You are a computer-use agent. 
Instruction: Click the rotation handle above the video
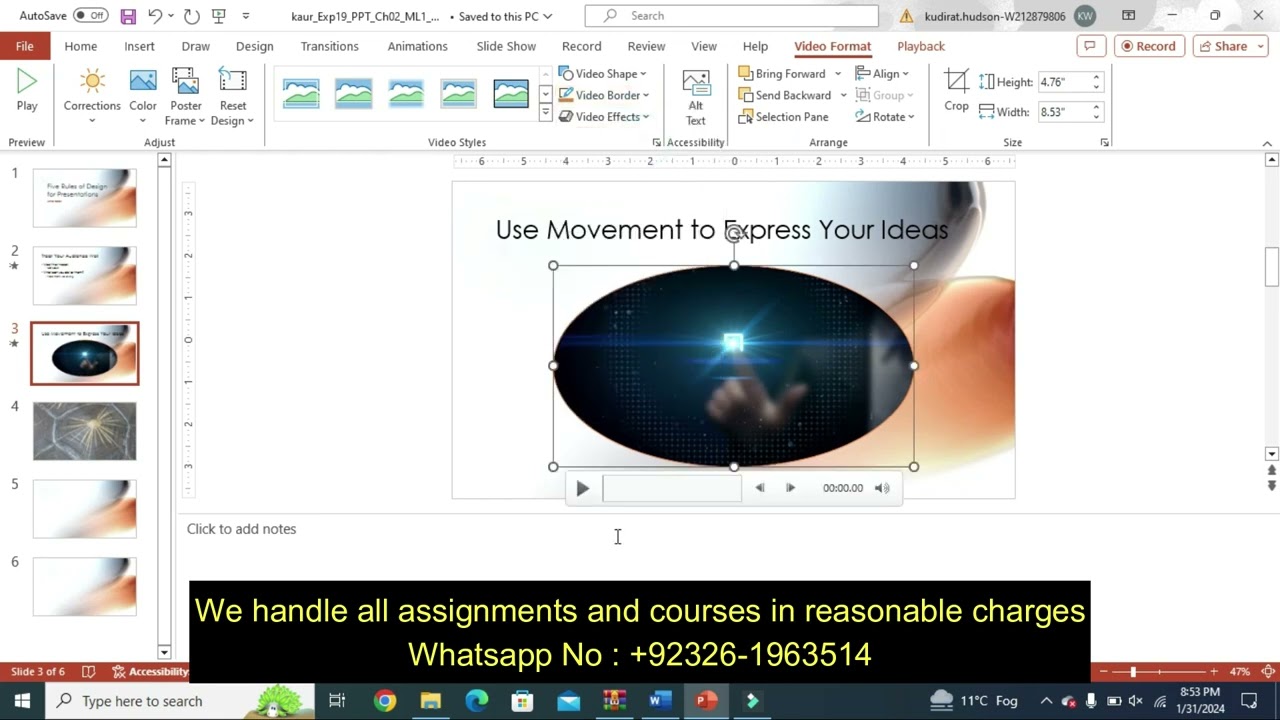[734, 234]
